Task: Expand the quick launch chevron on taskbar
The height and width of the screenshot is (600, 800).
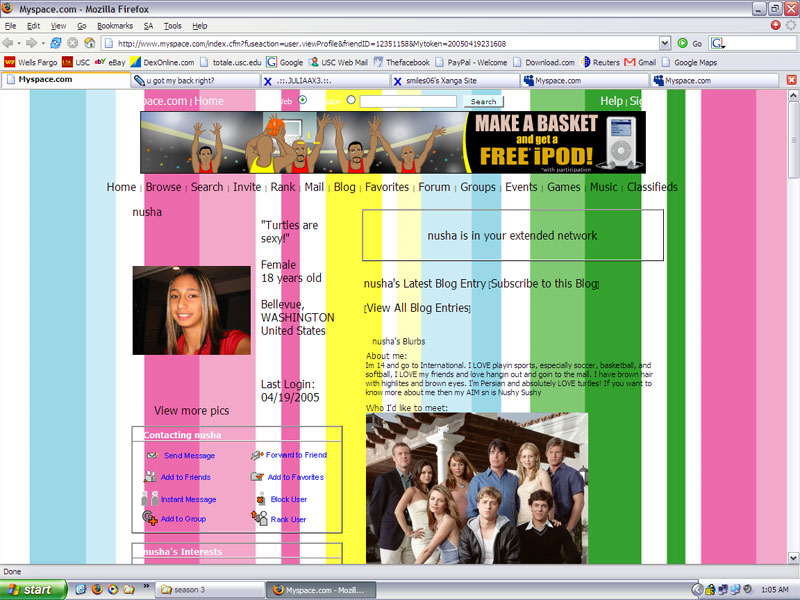Action: (146, 586)
